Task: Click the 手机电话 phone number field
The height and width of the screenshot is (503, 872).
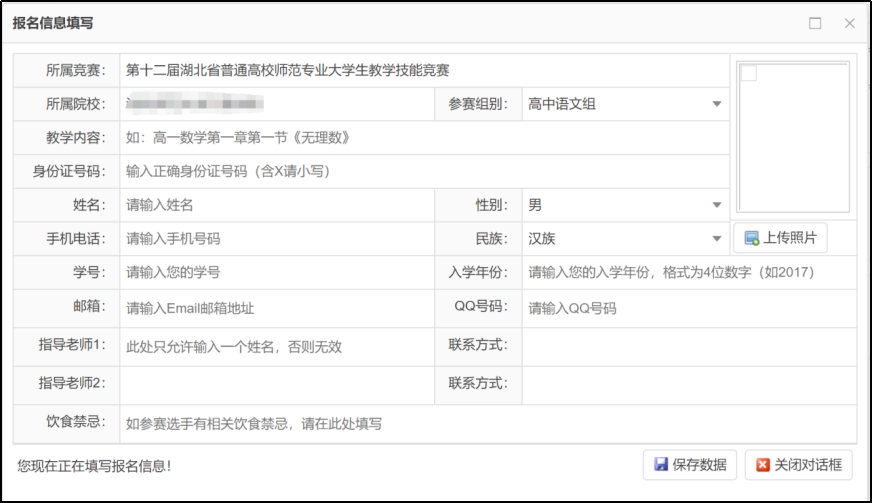Action: click(277, 239)
